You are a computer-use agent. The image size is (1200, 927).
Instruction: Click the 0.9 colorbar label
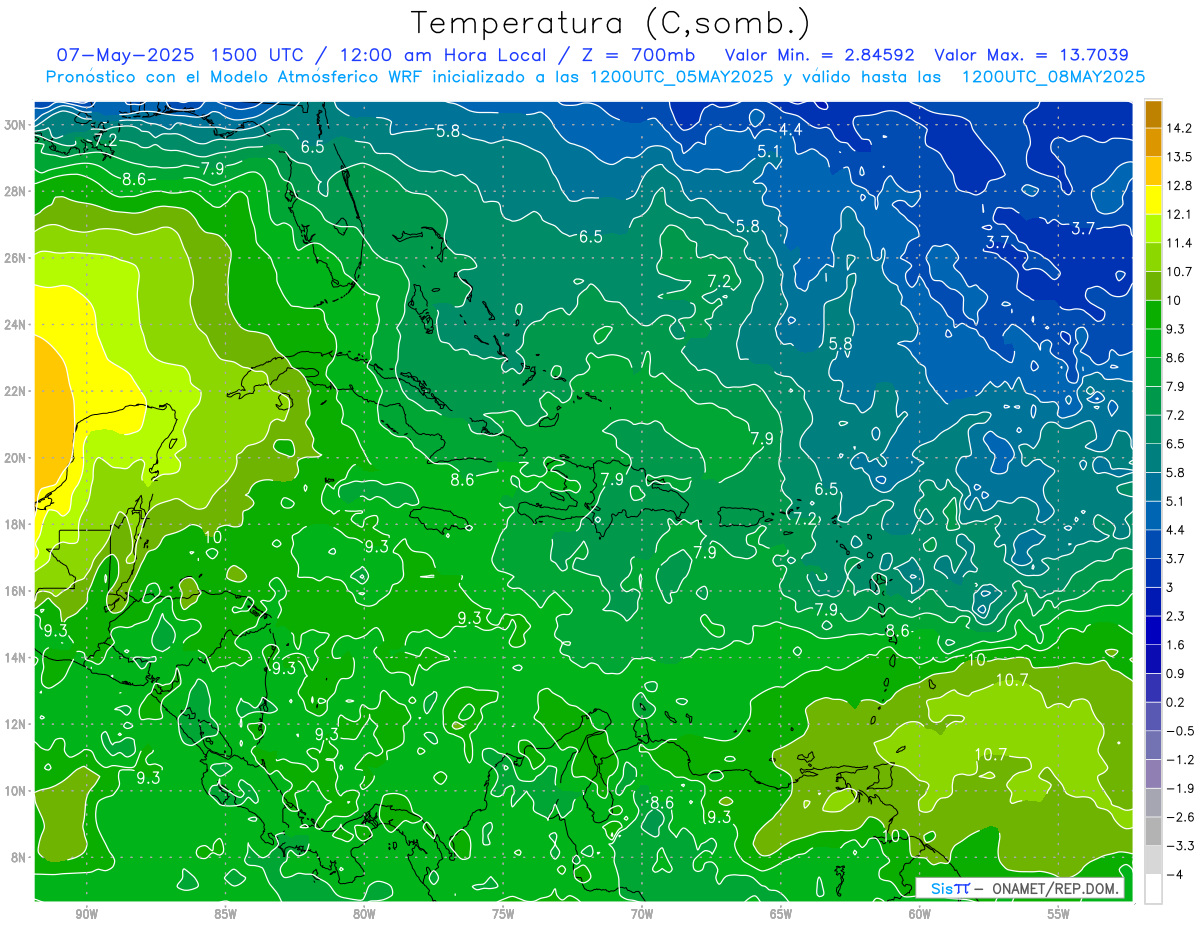point(1177,674)
